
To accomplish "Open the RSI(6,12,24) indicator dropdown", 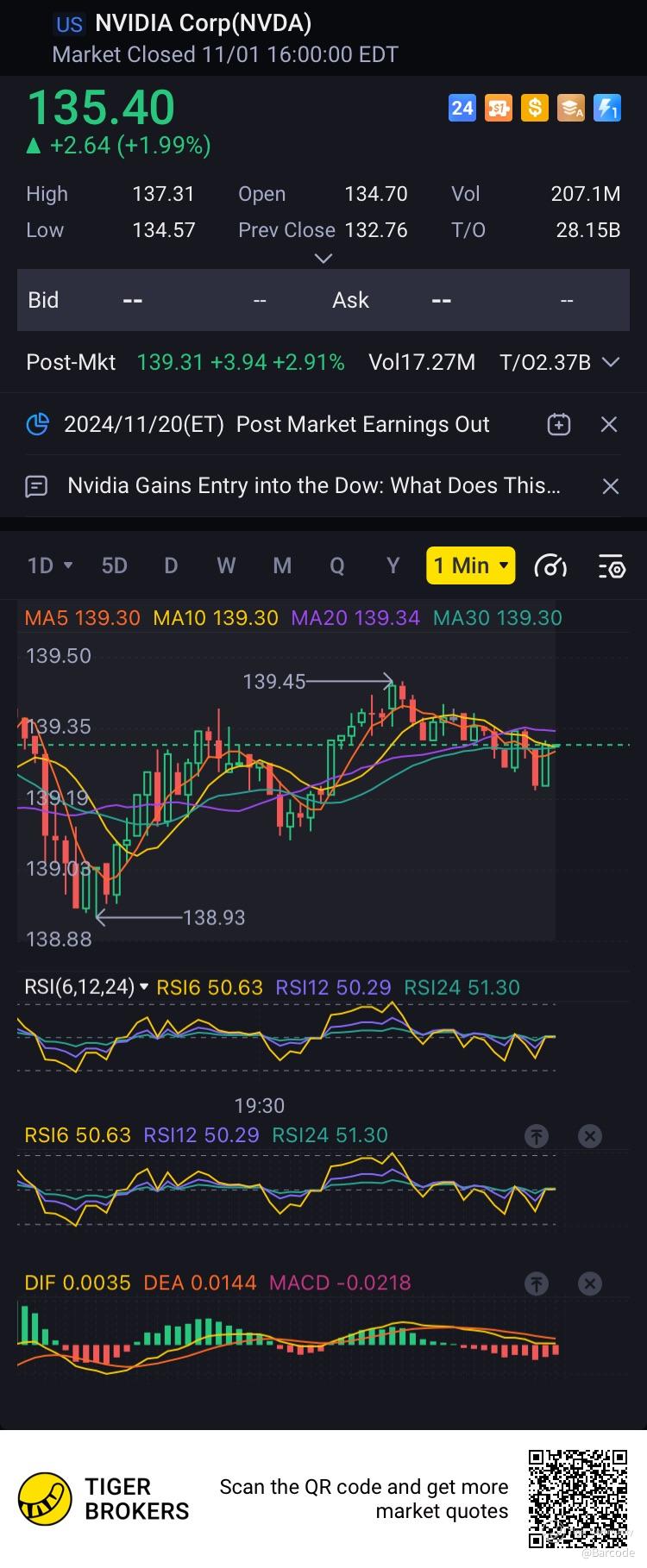I will [86, 987].
